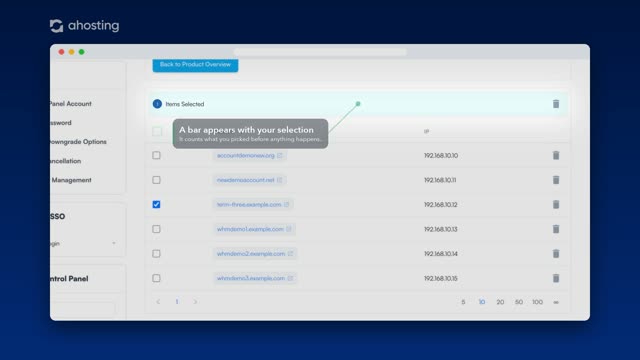Delete the 192.168.10.14 row via trash icon

coord(556,253)
